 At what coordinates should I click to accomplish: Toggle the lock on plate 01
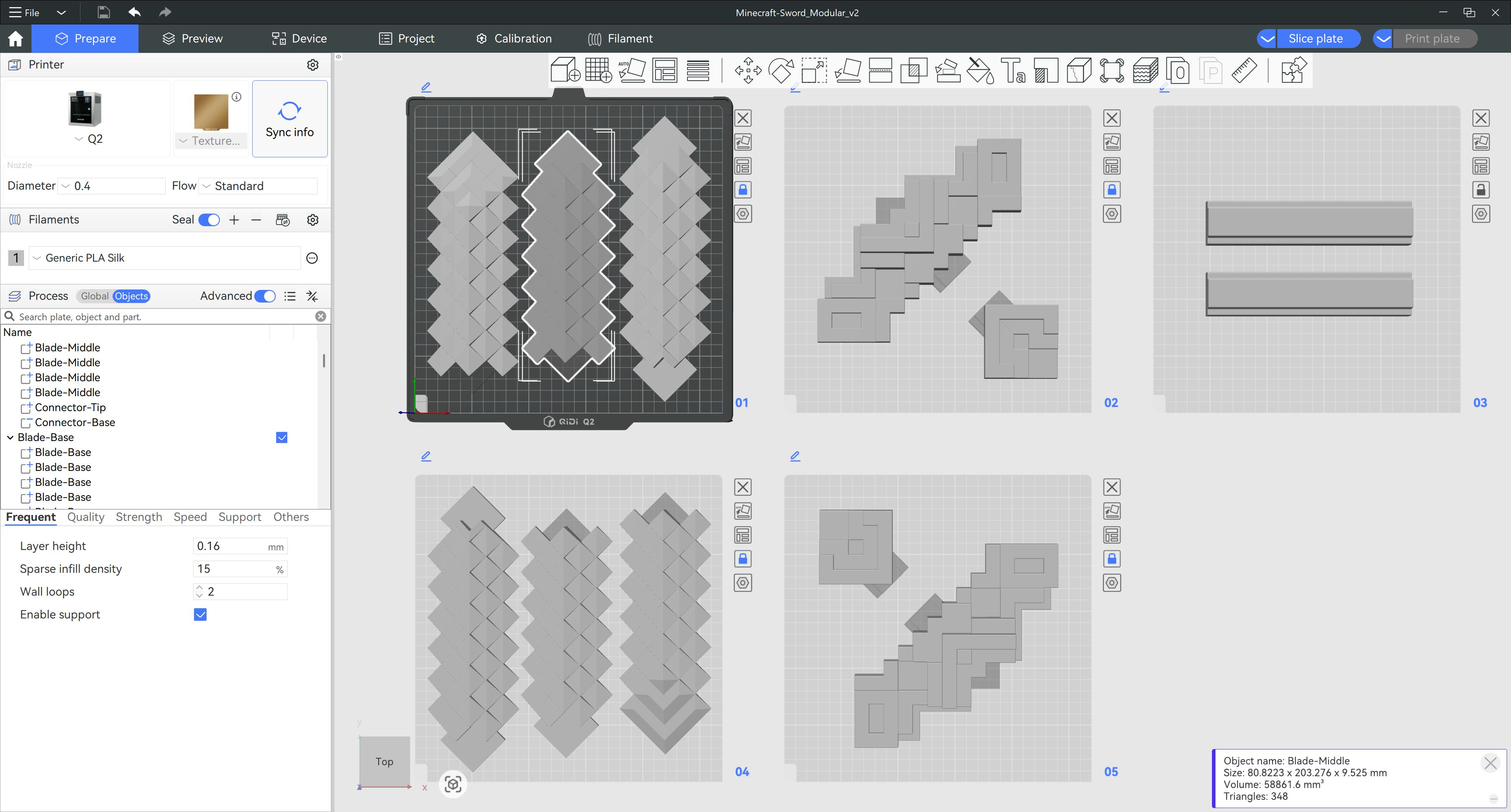pyautogui.click(x=743, y=190)
